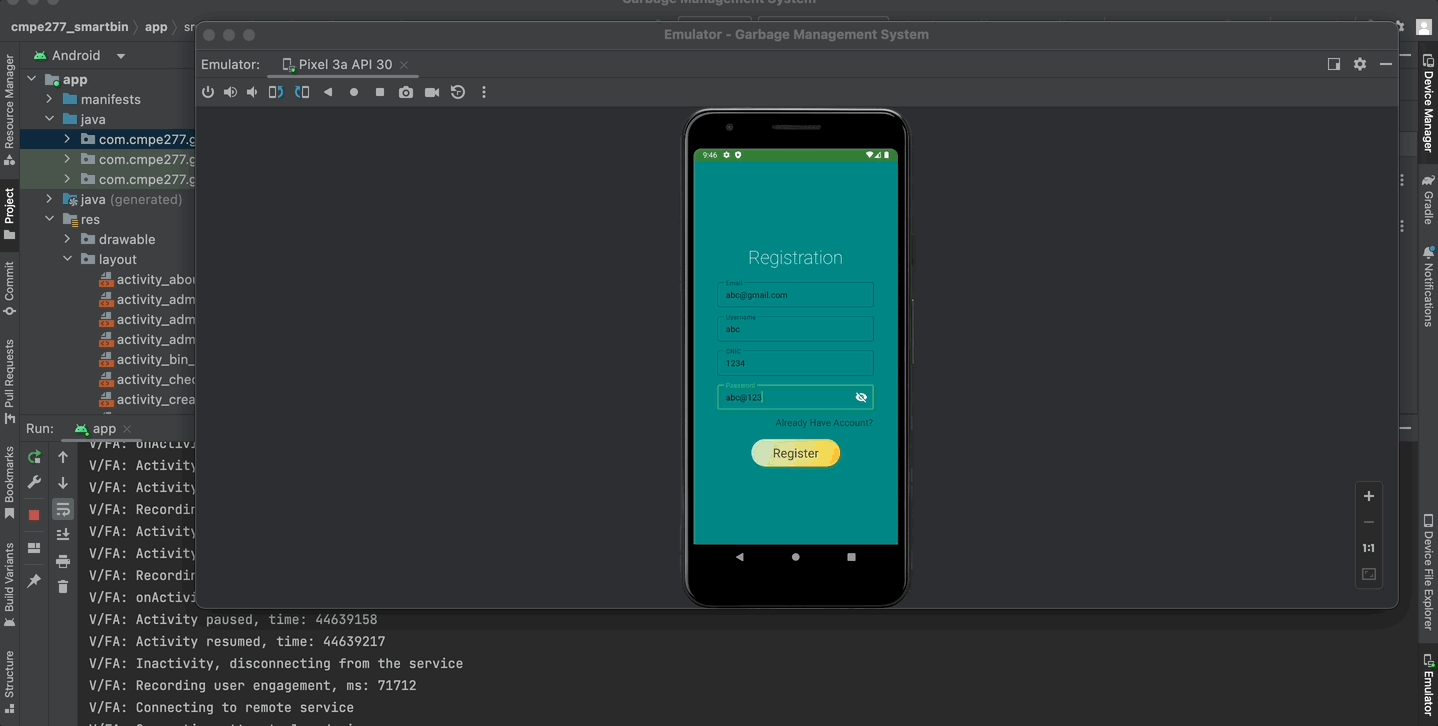Select the activity_bin_ layout file
This screenshot has width=1438, height=726.
pyautogui.click(x=148, y=359)
